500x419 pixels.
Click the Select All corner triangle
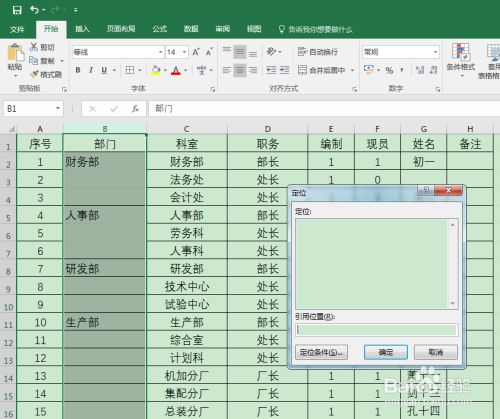[12, 129]
